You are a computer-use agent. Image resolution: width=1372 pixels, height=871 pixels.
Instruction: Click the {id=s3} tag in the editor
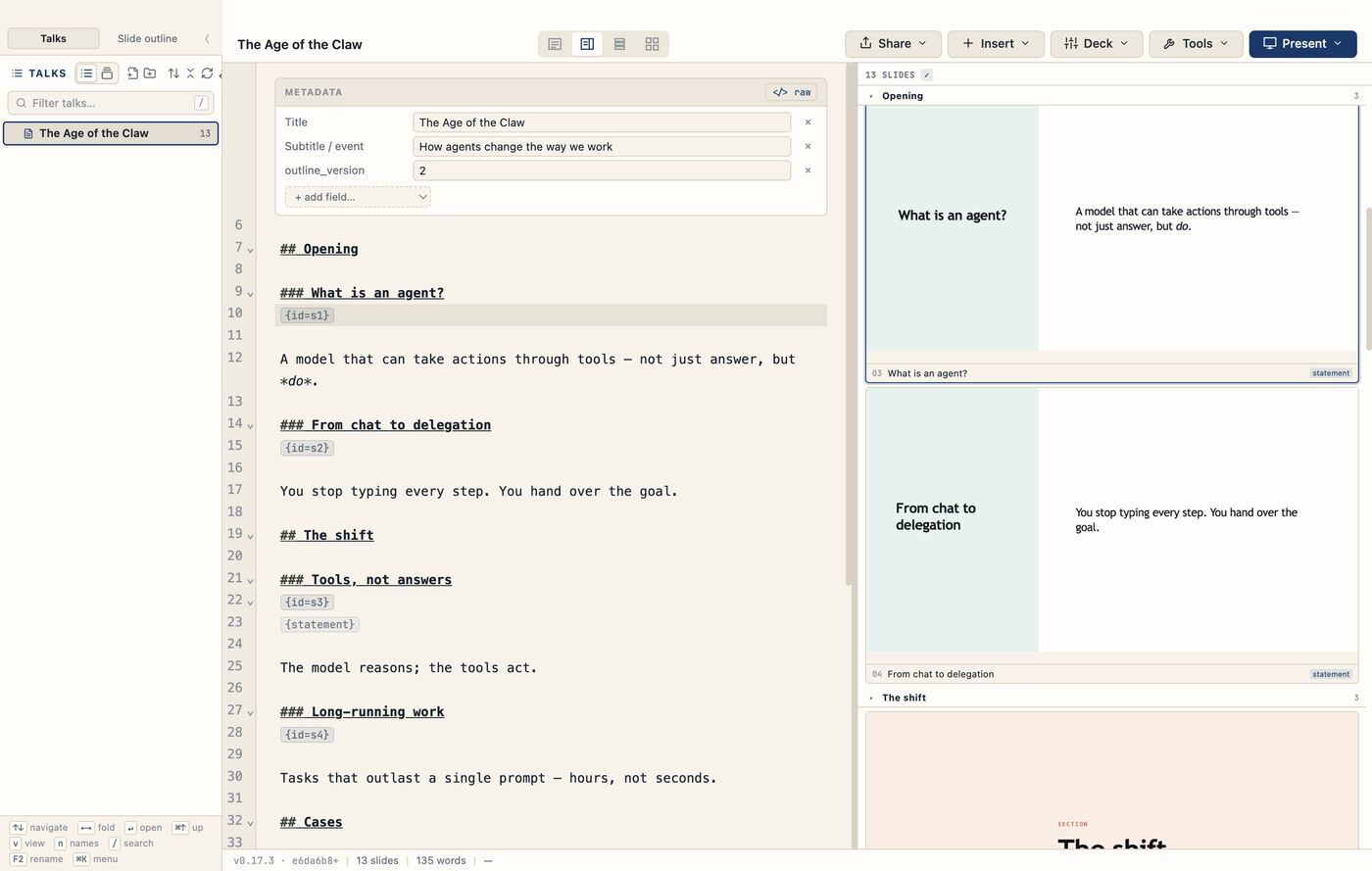tap(307, 603)
